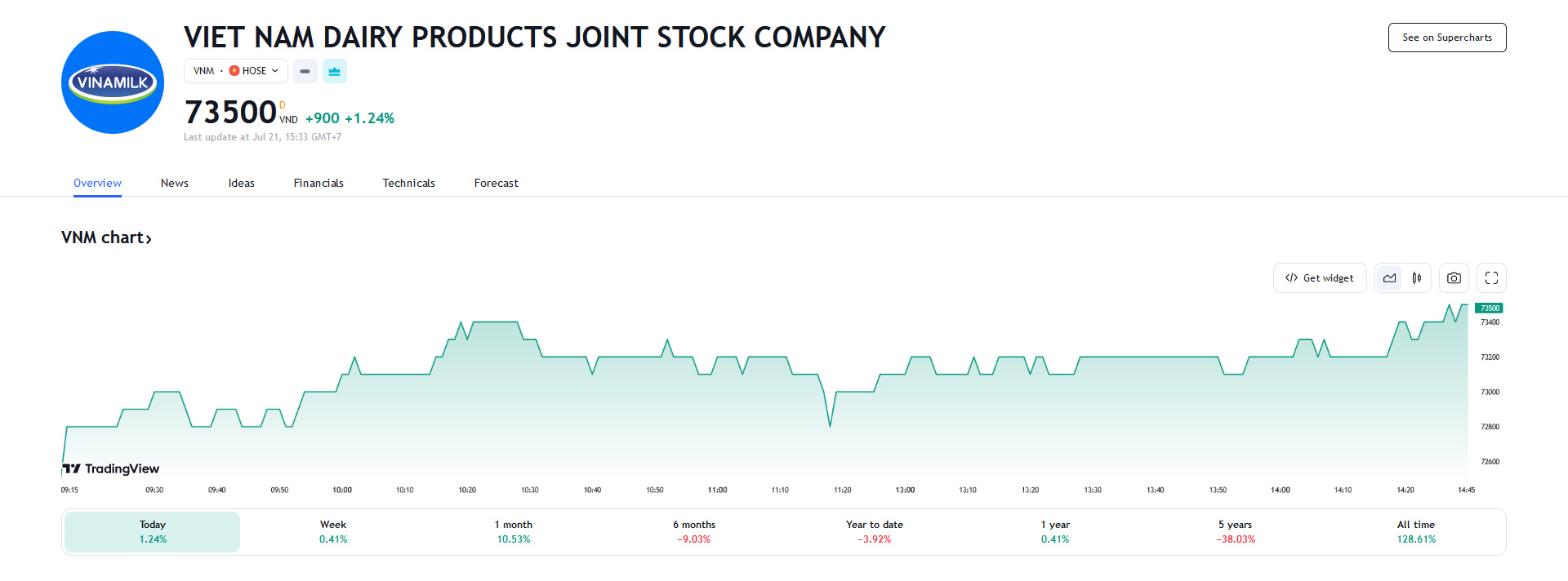Open the VNM HOSE exchange dropdown
This screenshot has width=1568, height=581.
(236, 71)
